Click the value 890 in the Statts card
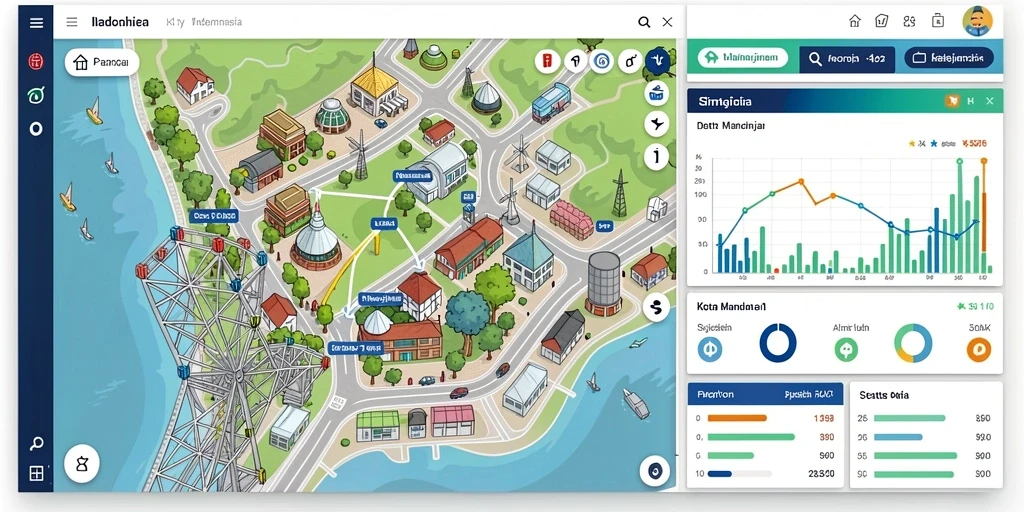The width and height of the screenshot is (1024, 512). click(983, 418)
